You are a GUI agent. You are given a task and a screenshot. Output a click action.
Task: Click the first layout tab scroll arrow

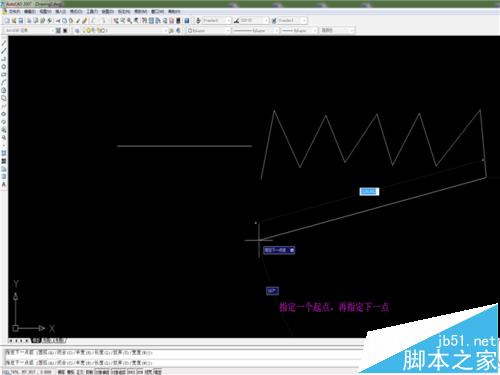pos(11,341)
